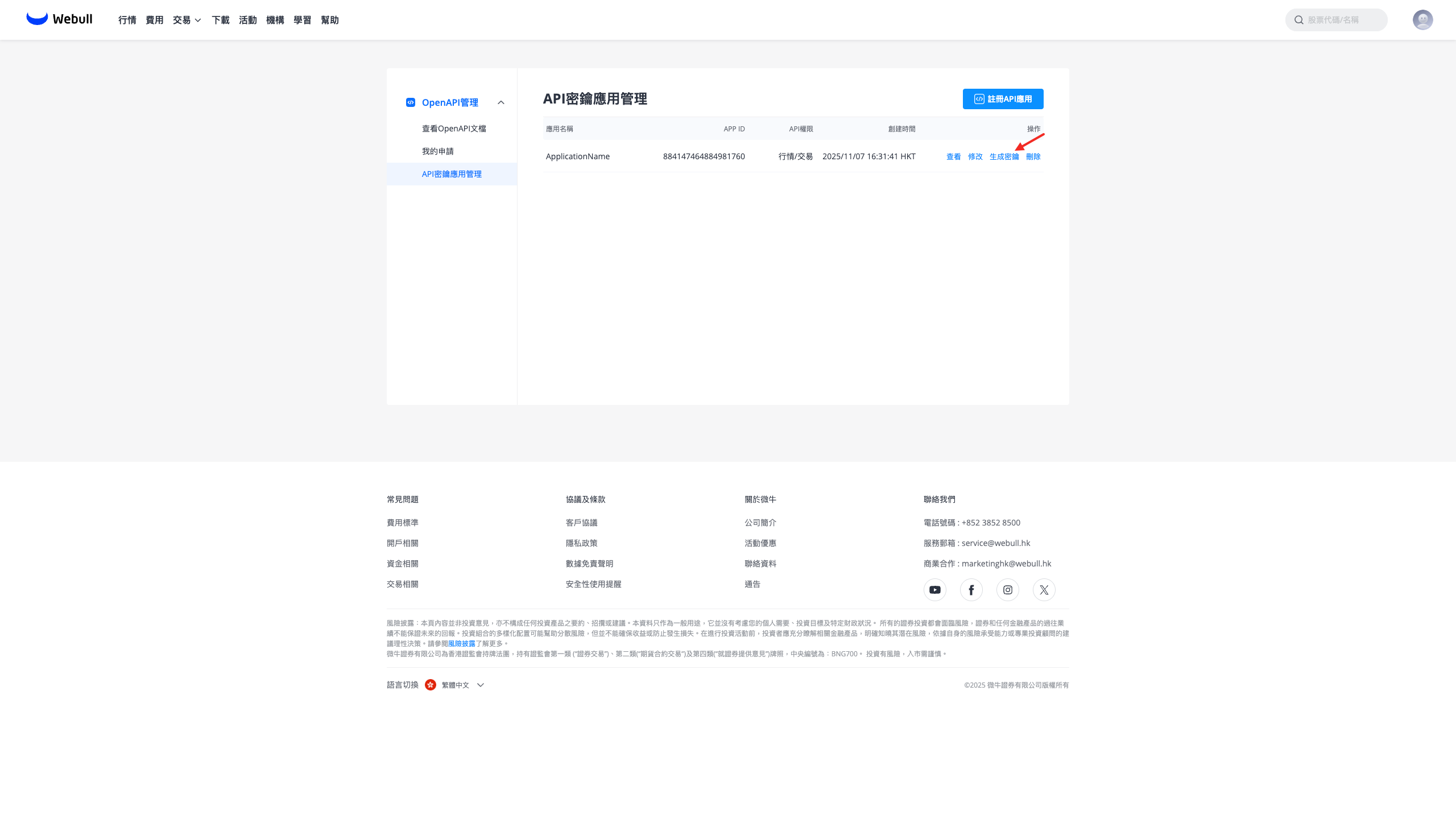Click the 註冊API應用 button
Screen dimensions: 1456x819
(x=1003, y=99)
